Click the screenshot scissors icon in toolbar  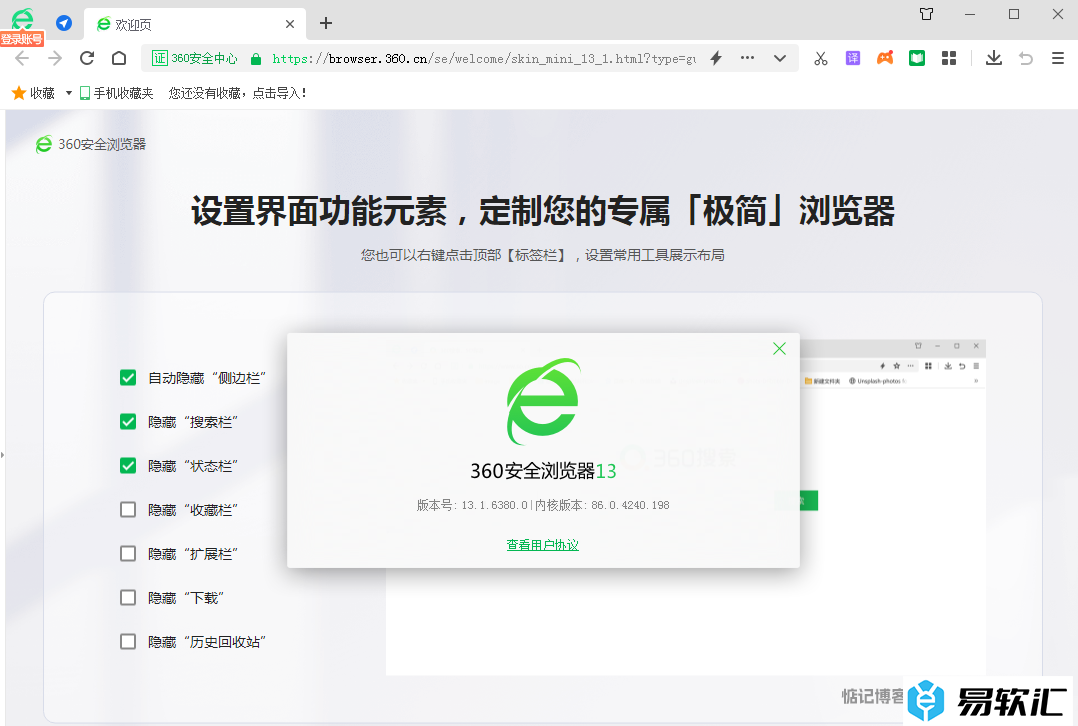pos(821,58)
